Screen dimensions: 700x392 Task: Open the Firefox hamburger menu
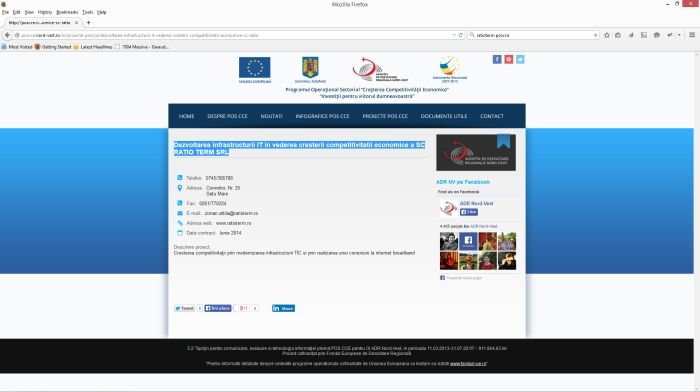(x=692, y=35)
